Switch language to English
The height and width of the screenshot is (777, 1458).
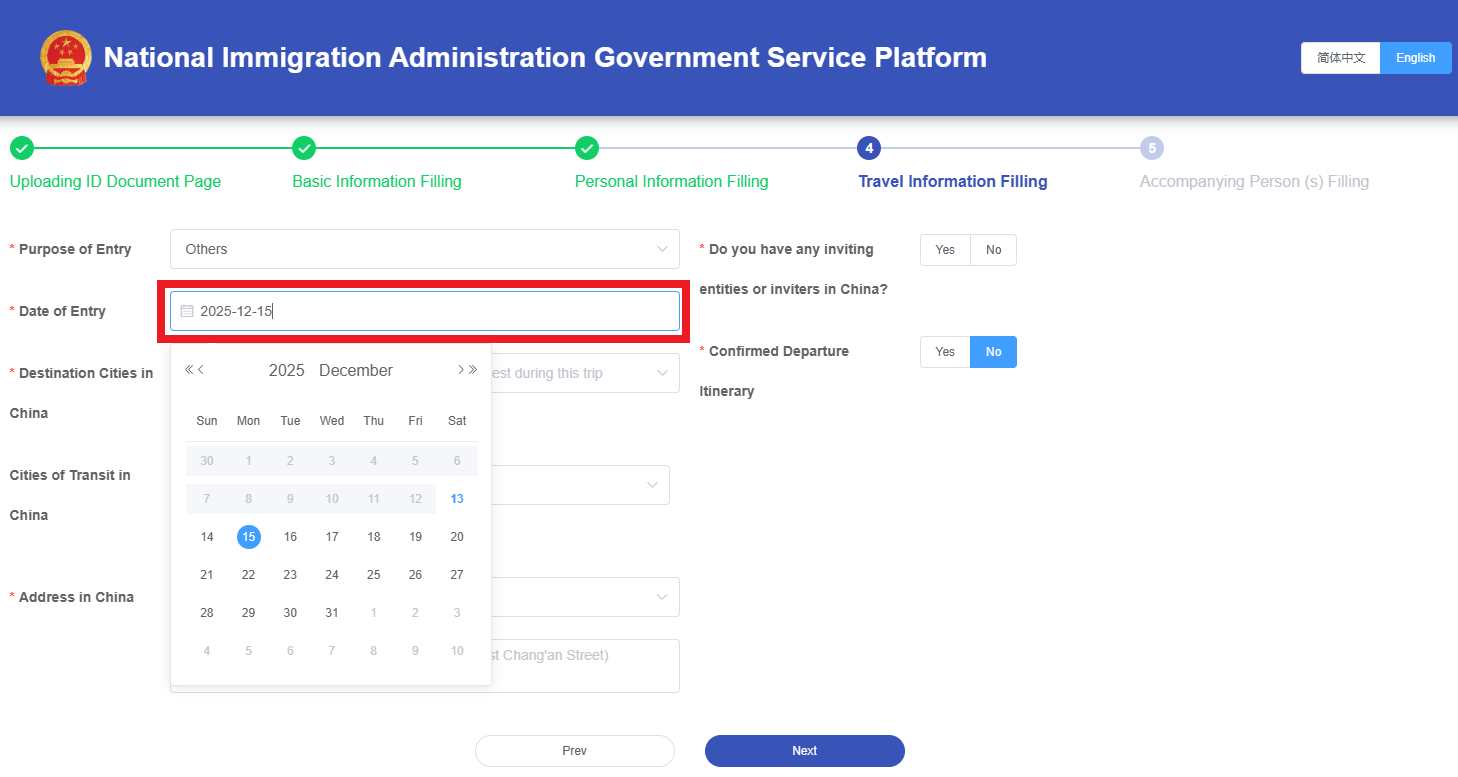[1416, 58]
